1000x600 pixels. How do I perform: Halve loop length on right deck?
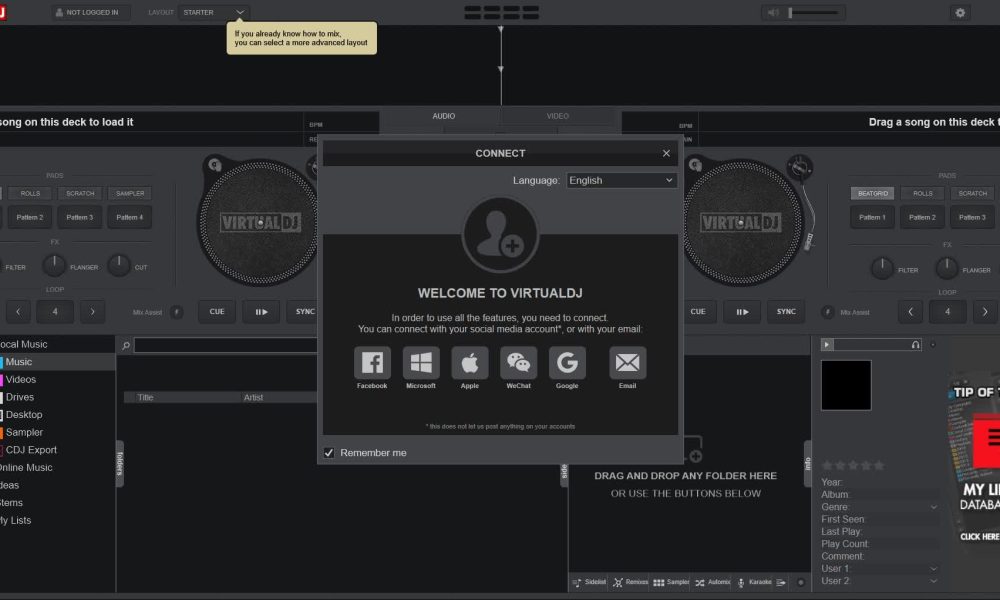(x=910, y=312)
